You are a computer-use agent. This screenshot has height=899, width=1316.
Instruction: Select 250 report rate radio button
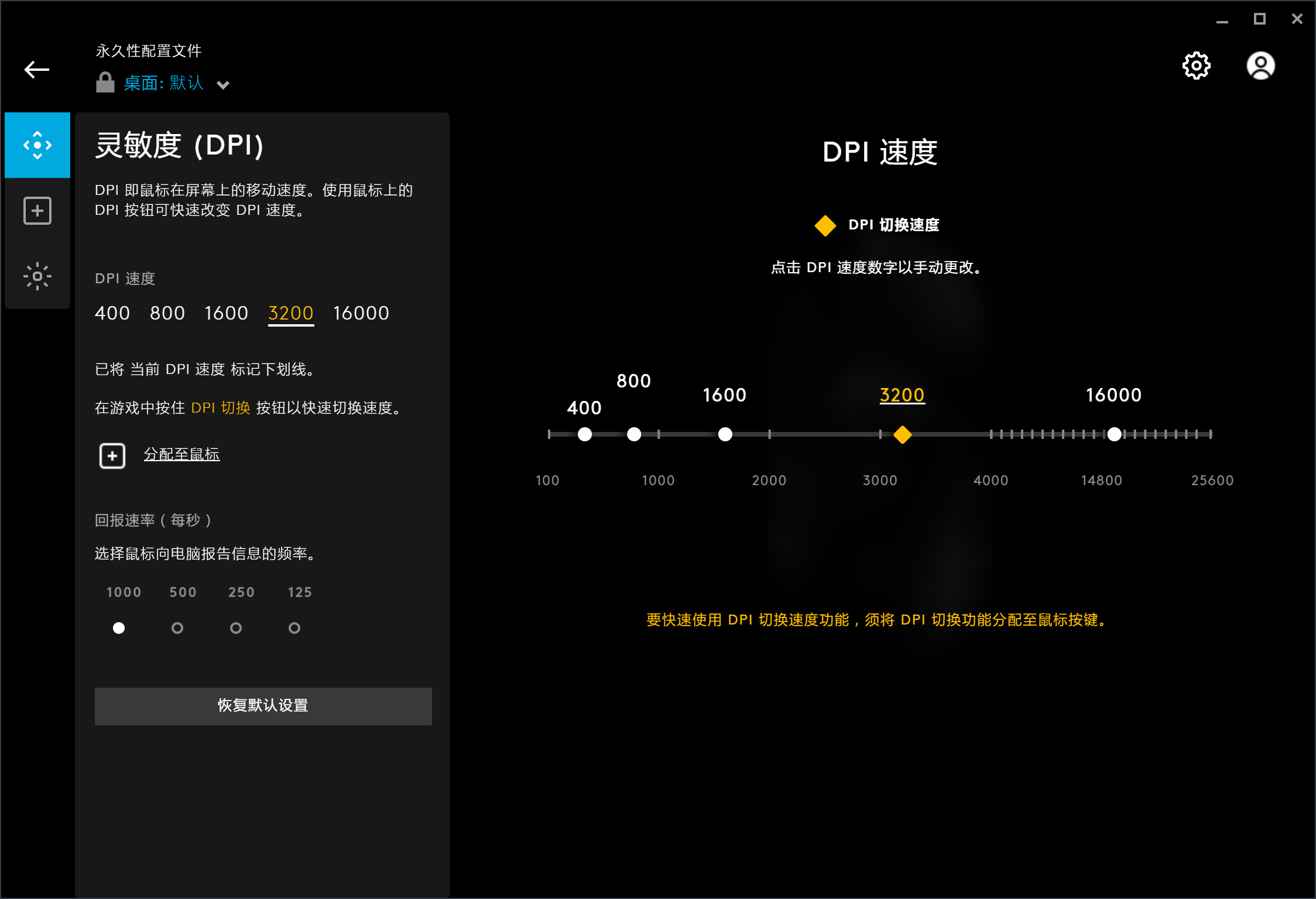click(x=236, y=628)
